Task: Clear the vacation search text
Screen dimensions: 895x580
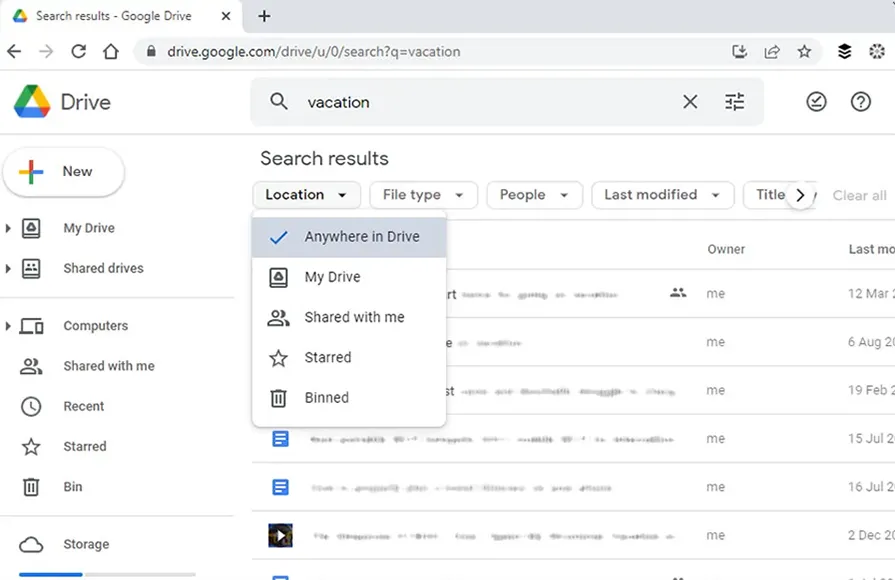Action: pyautogui.click(x=690, y=102)
